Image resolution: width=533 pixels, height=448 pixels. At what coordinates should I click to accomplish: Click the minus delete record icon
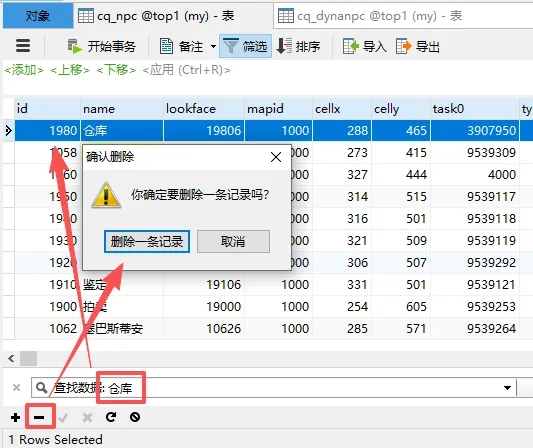coord(39,417)
